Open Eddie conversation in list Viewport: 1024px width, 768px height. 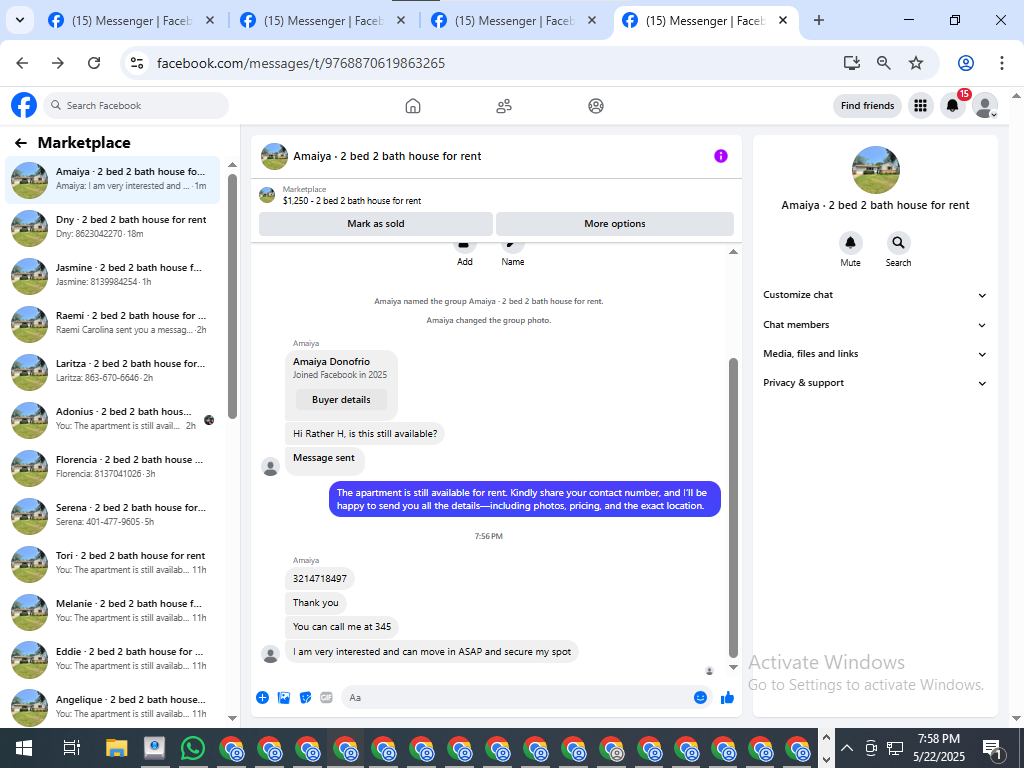tap(112, 659)
